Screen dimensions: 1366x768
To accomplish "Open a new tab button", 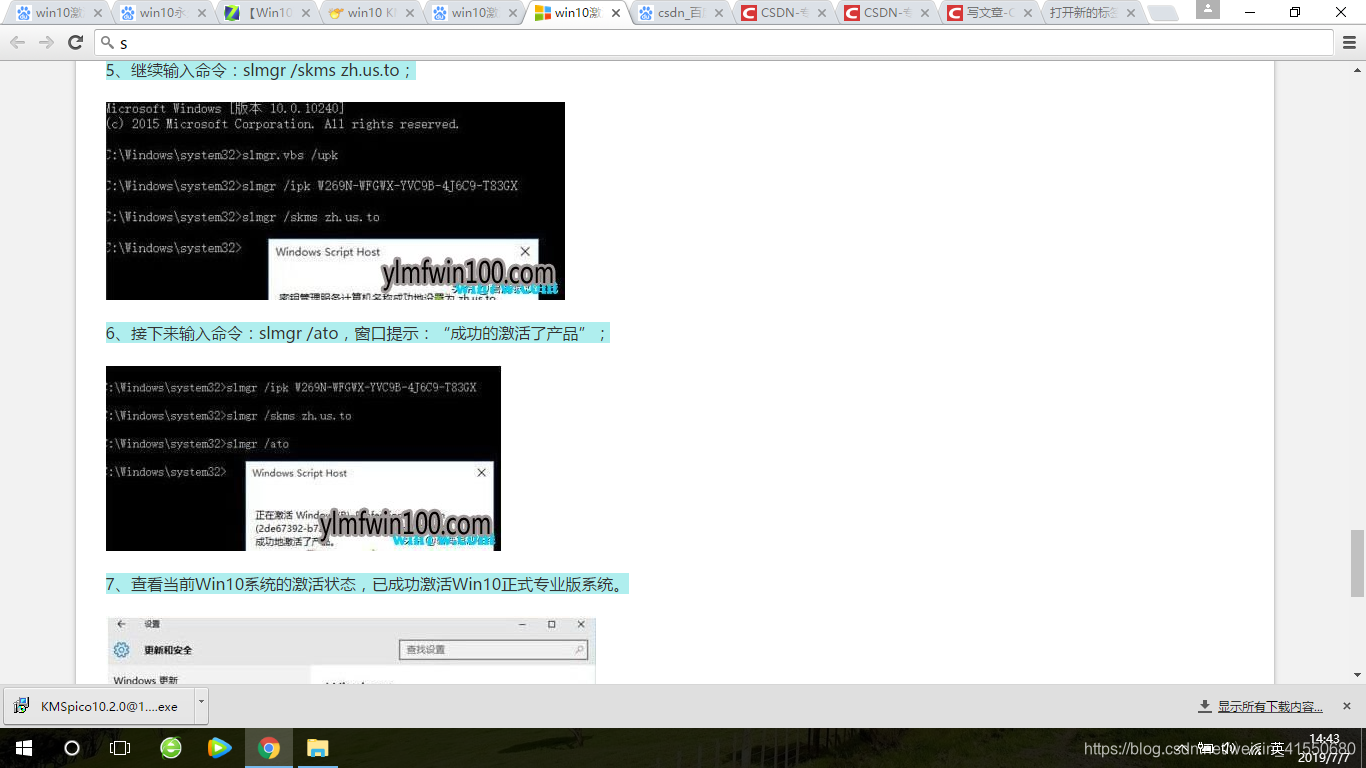I will [x=1162, y=14].
